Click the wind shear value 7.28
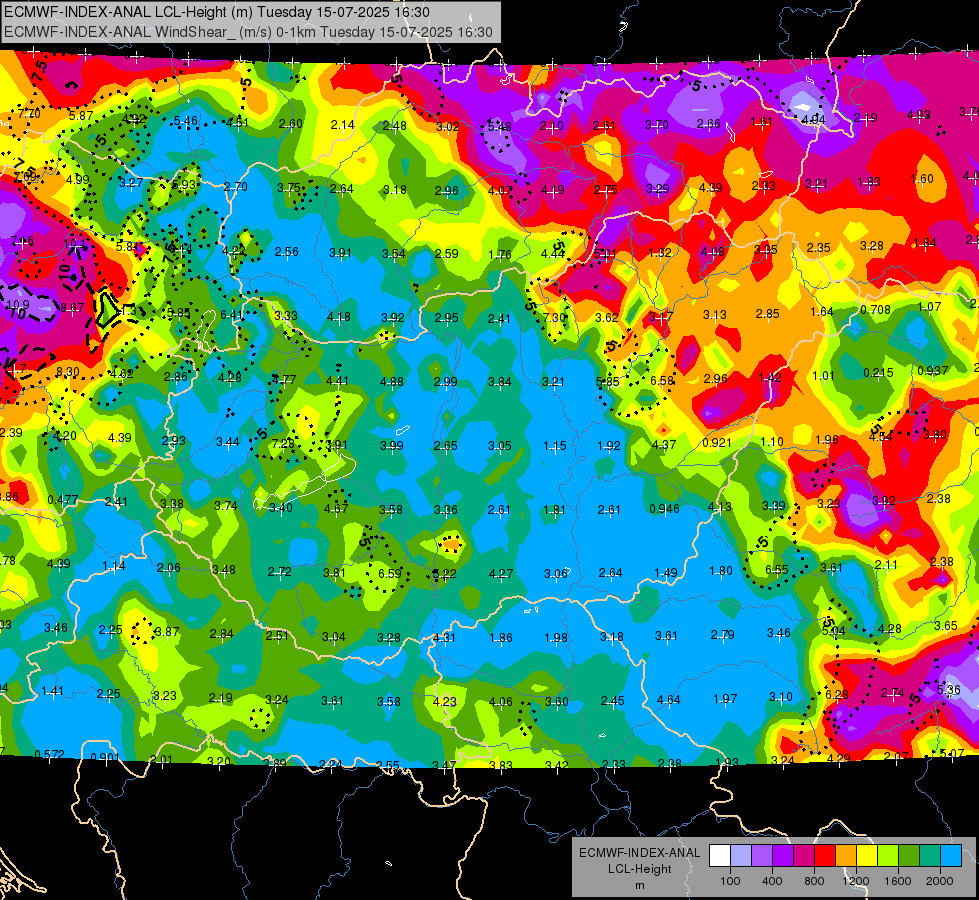Viewport: 979px width, 900px height. click(x=283, y=443)
